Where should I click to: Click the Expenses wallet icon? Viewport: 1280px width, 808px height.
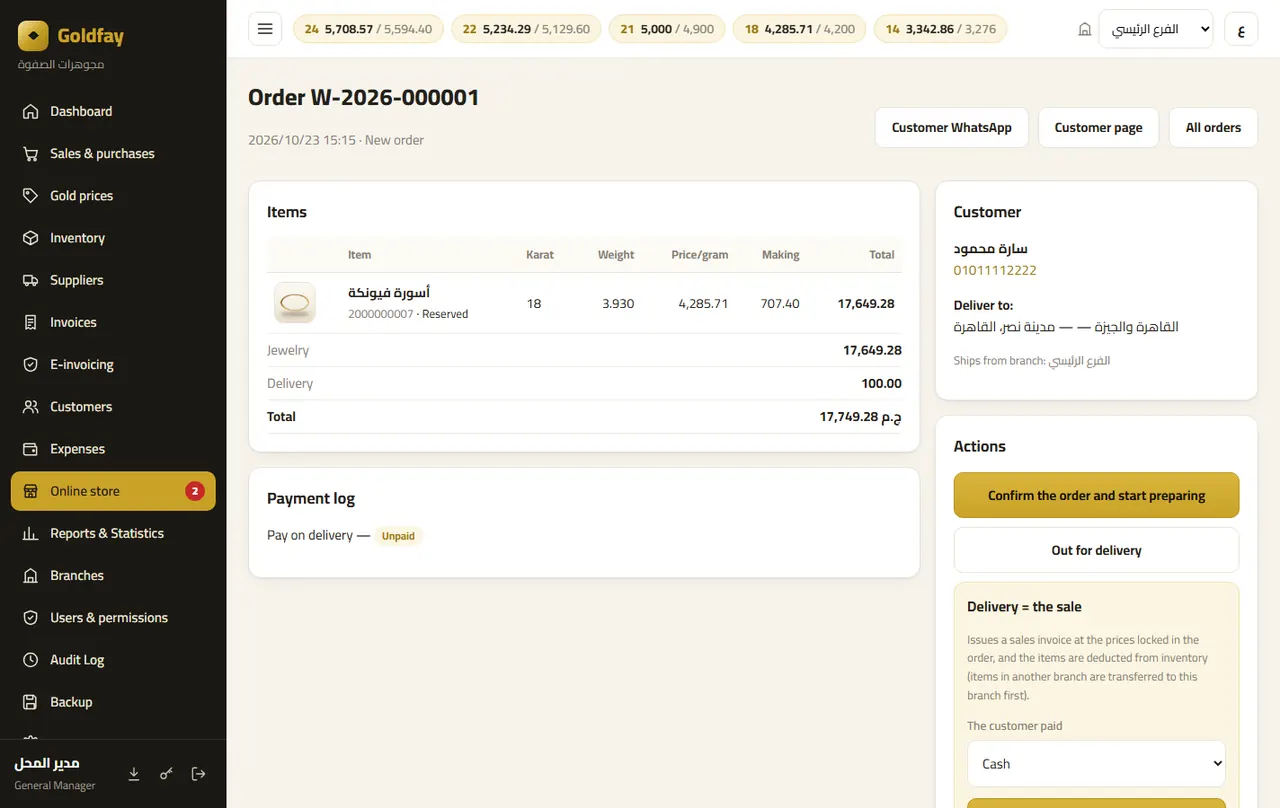(31, 449)
